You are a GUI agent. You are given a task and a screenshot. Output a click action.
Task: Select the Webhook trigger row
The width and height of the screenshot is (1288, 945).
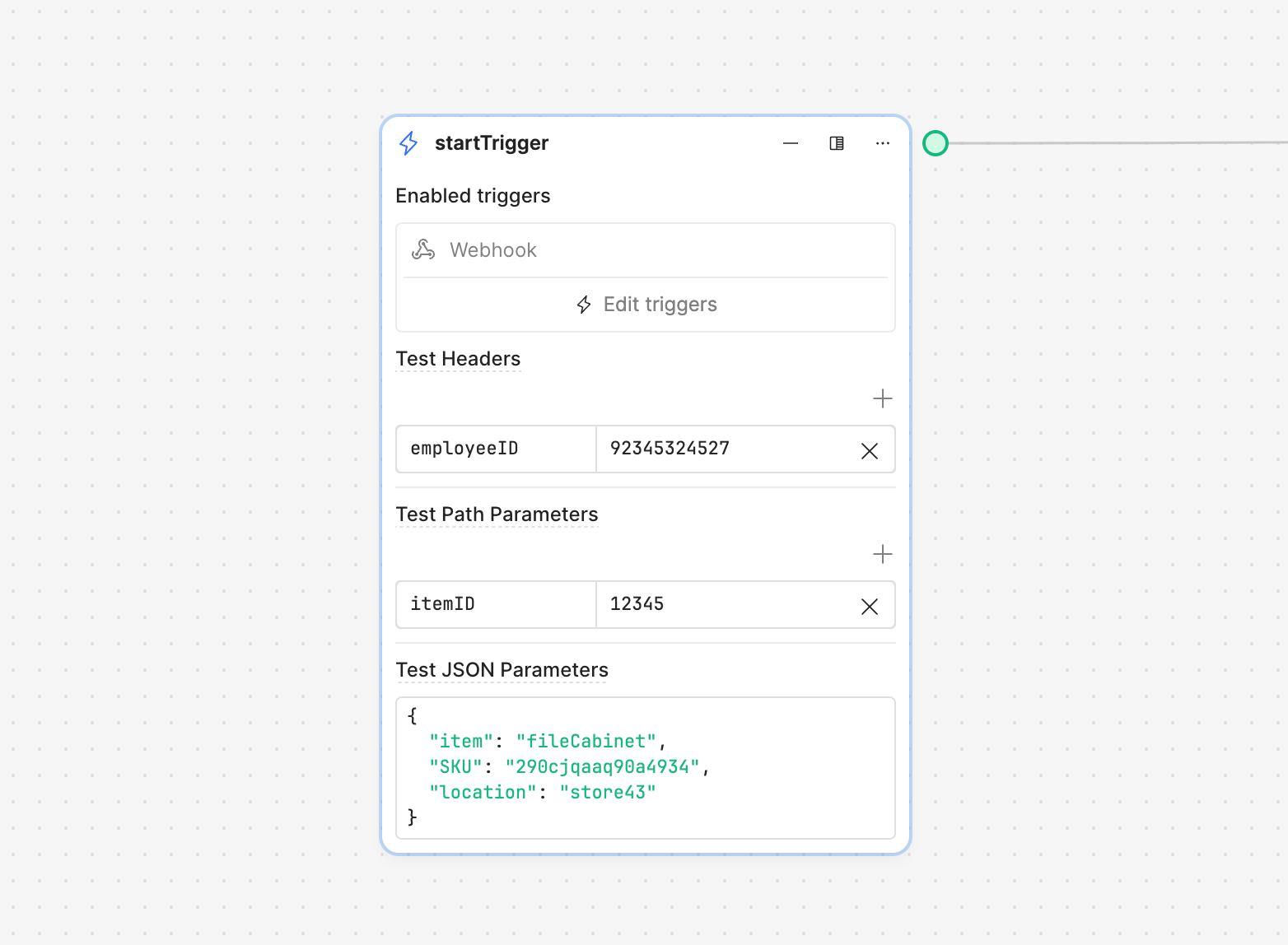point(644,250)
